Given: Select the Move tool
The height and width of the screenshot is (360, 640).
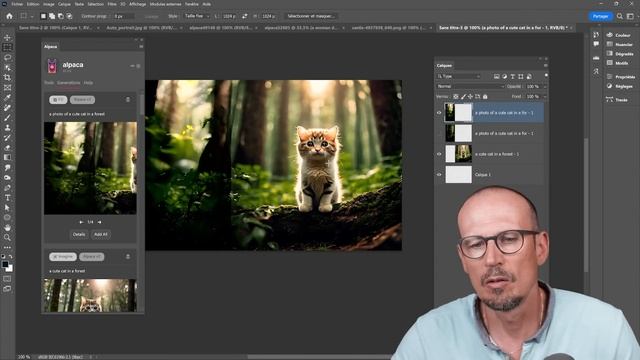Looking at the screenshot, I should 7,38.
